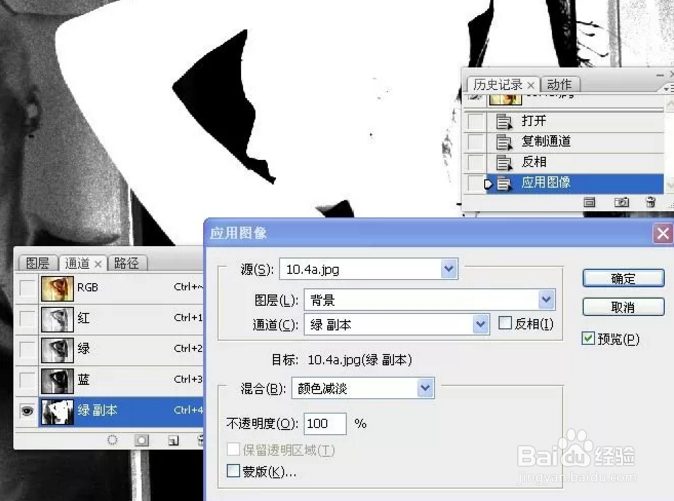Set history brush source for 反相 state
This screenshot has height=501, width=674.
(476, 162)
